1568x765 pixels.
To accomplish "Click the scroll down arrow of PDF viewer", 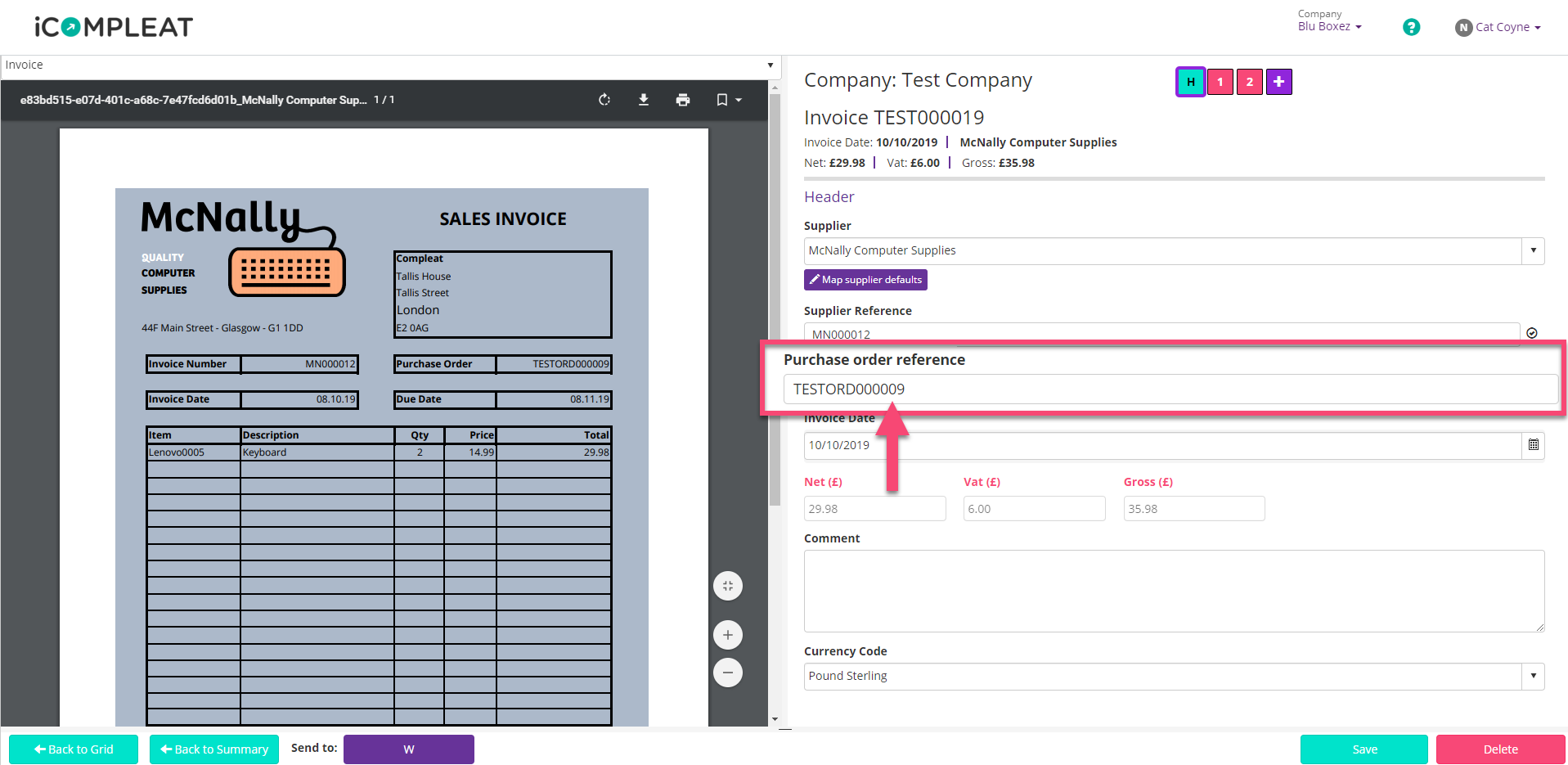I will click(775, 719).
